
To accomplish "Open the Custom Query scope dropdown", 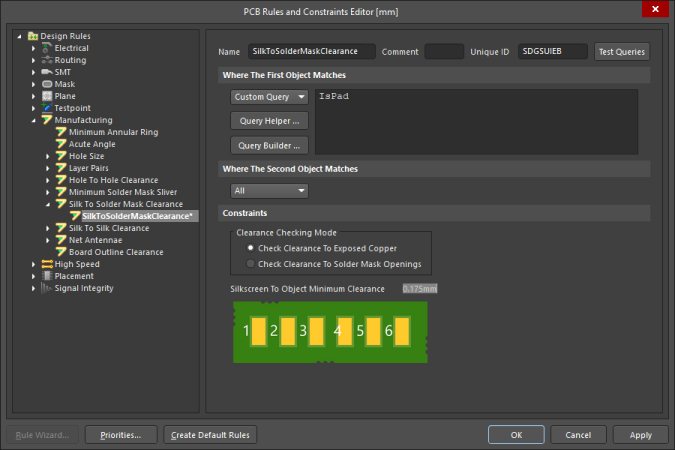I will pyautogui.click(x=269, y=97).
